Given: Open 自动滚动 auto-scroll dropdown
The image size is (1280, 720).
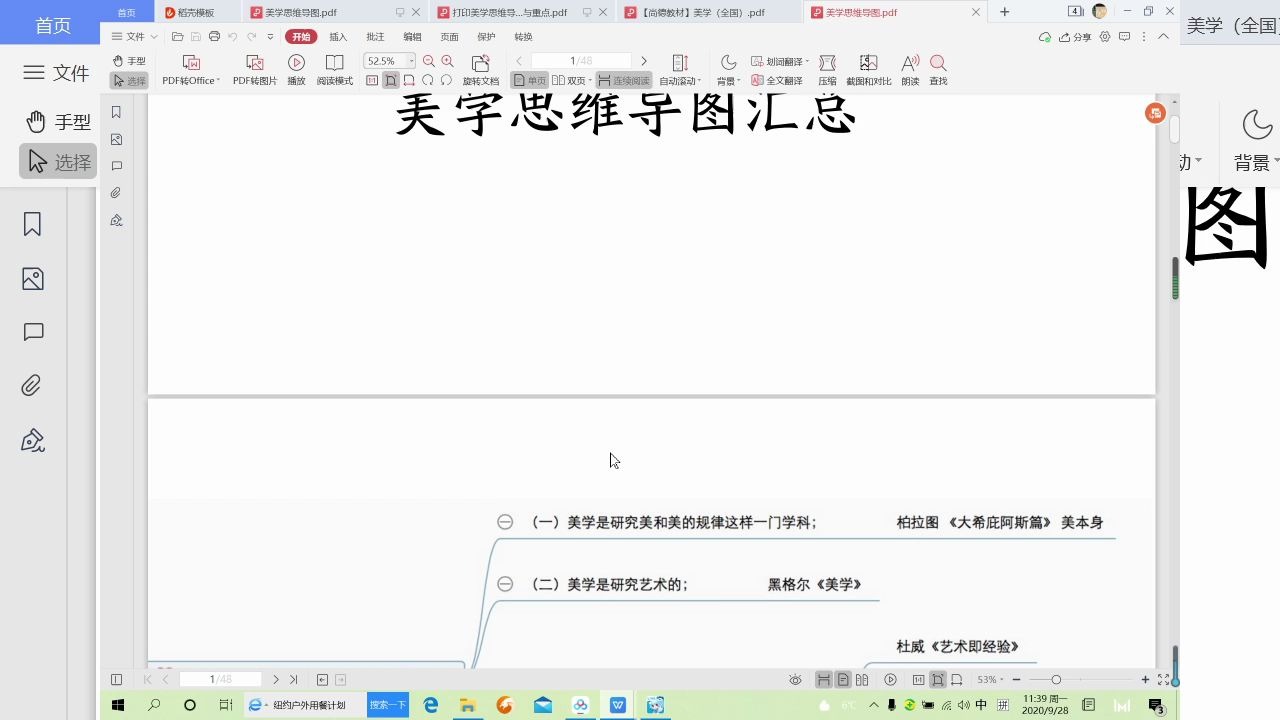Looking at the screenshot, I should pyautogui.click(x=680, y=70).
